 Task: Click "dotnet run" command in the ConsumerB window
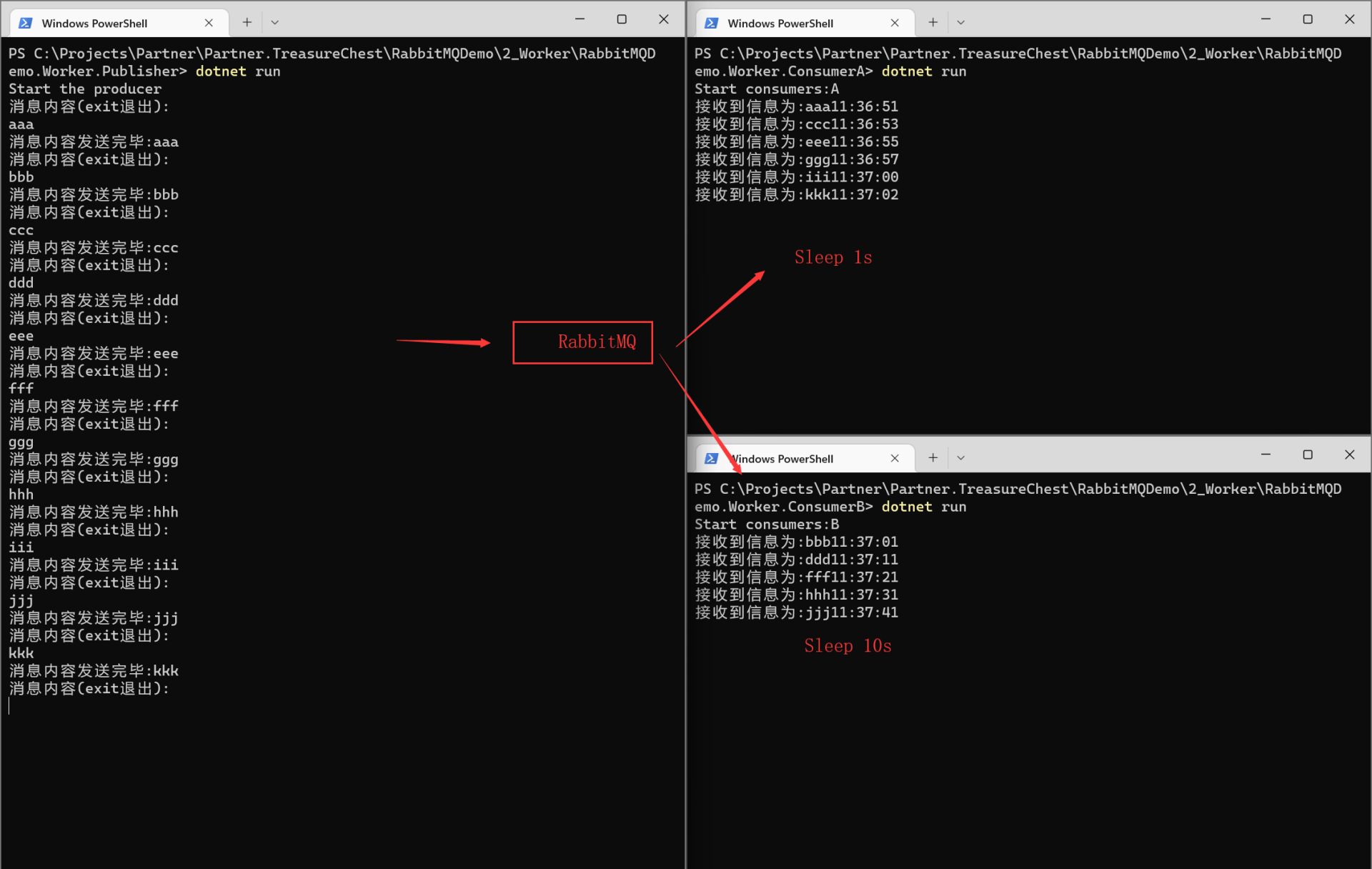click(924, 506)
